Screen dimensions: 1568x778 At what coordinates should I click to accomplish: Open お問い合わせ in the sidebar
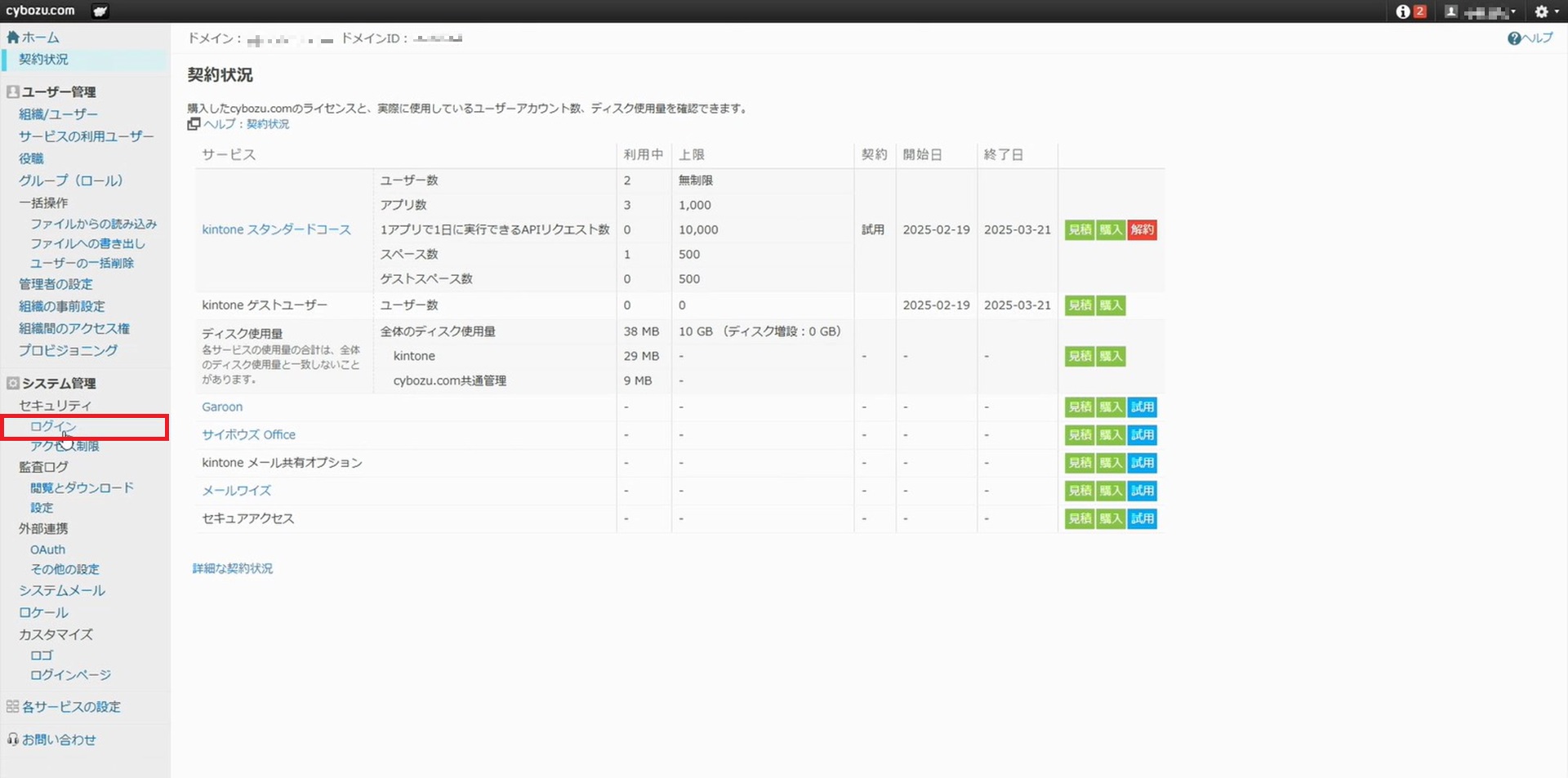[x=59, y=740]
